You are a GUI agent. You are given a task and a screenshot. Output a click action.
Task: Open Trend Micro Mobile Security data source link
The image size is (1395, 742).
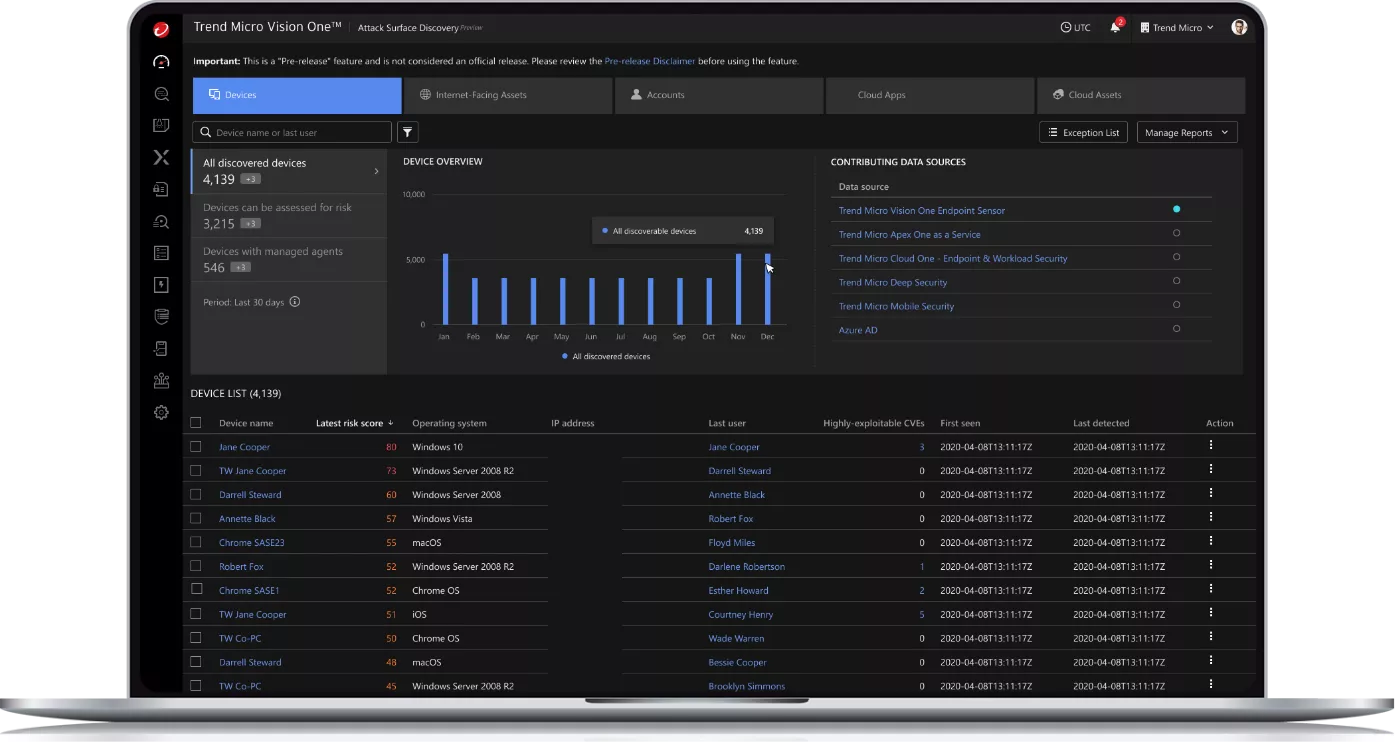coord(896,306)
